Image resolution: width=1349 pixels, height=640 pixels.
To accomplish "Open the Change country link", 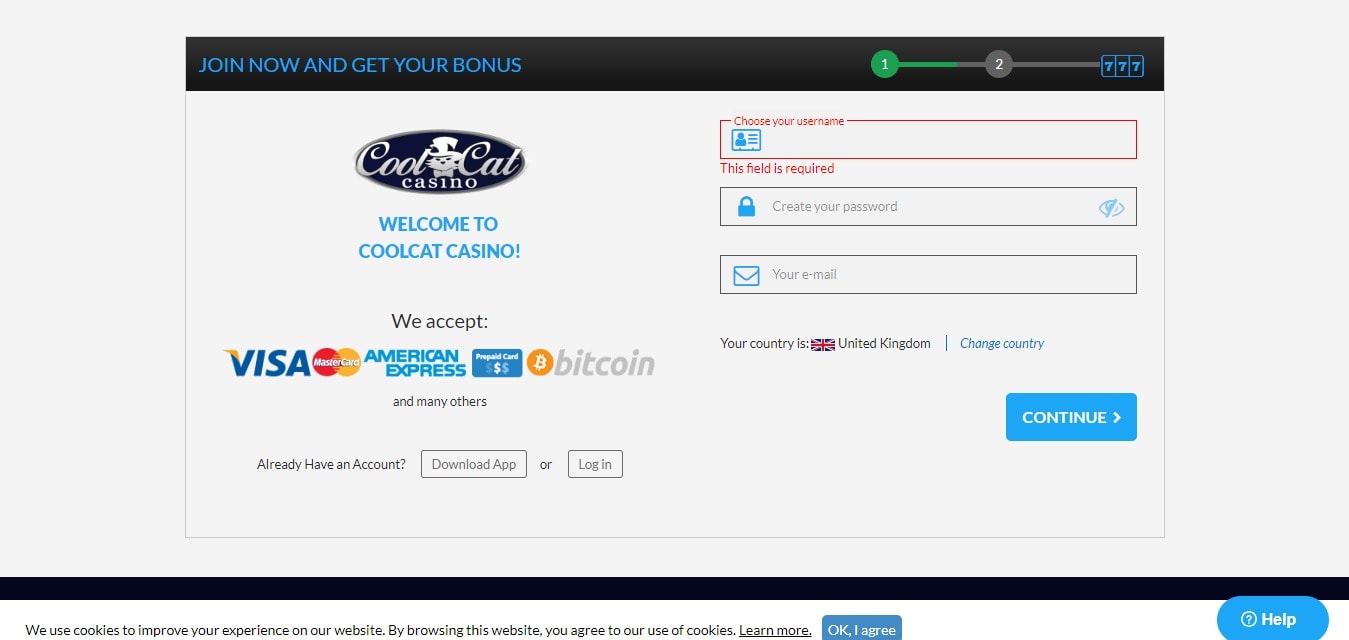I will tap(1002, 343).
